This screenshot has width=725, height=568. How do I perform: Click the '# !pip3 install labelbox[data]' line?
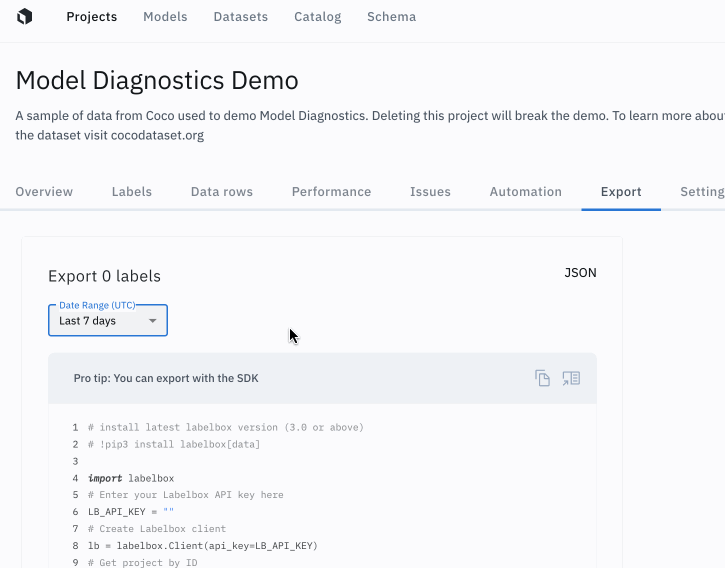click(x=174, y=445)
